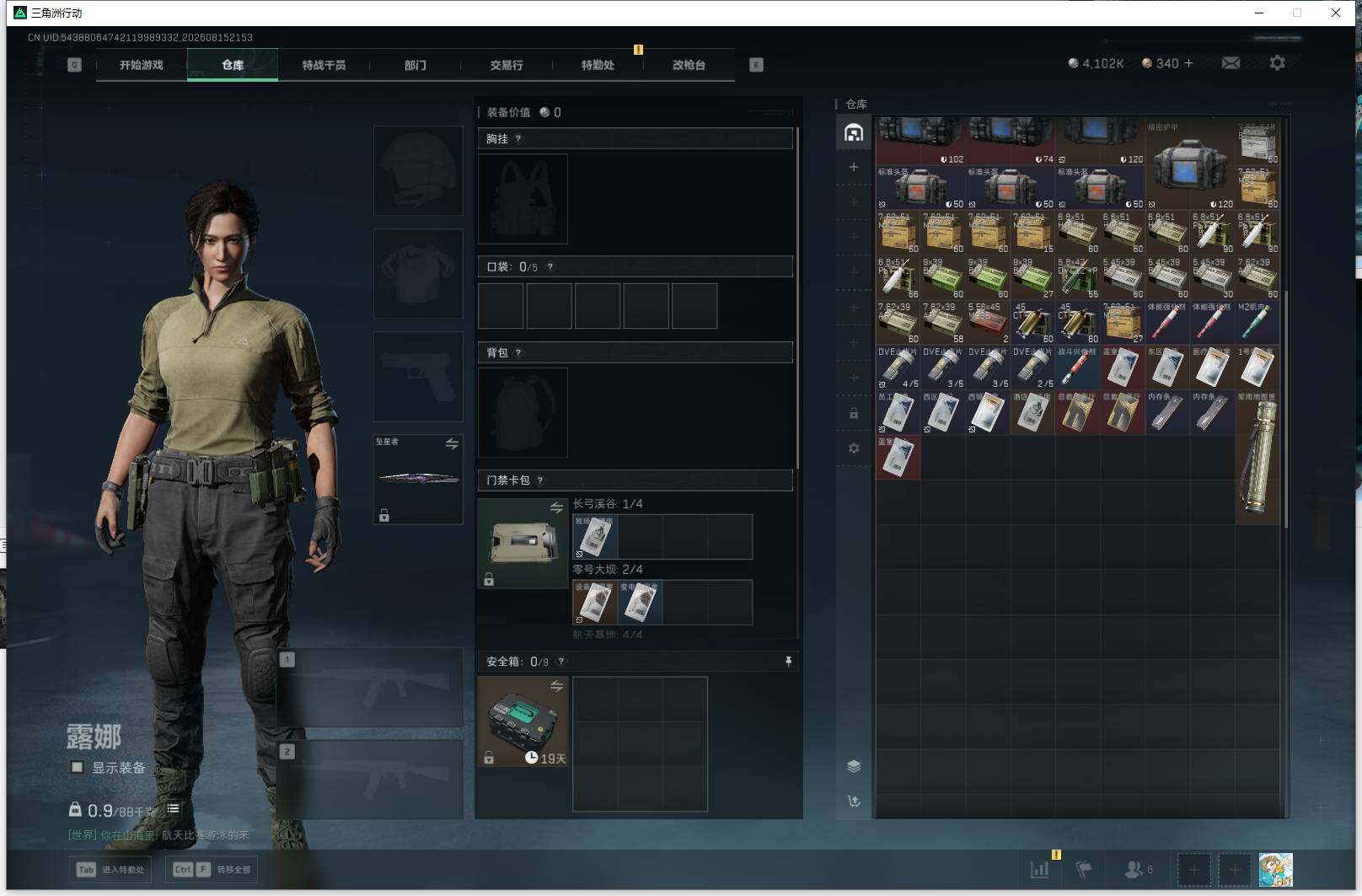Click the E key icon right of tabs
This screenshot has width=1362, height=896.
pyautogui.click(x=756, y=65)
